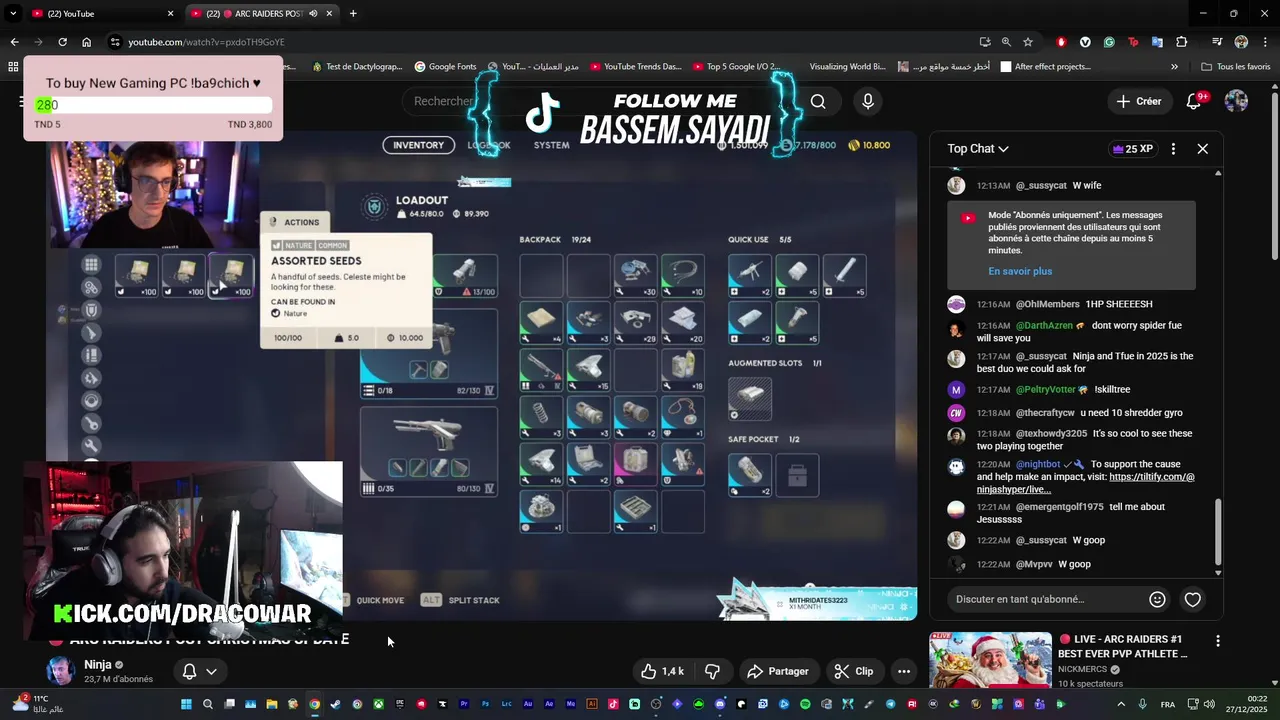The width and height of the screenshot is (1280, 720).
Task: Show more bookmarks with the chevron
Action: (x=1174, y=67)
